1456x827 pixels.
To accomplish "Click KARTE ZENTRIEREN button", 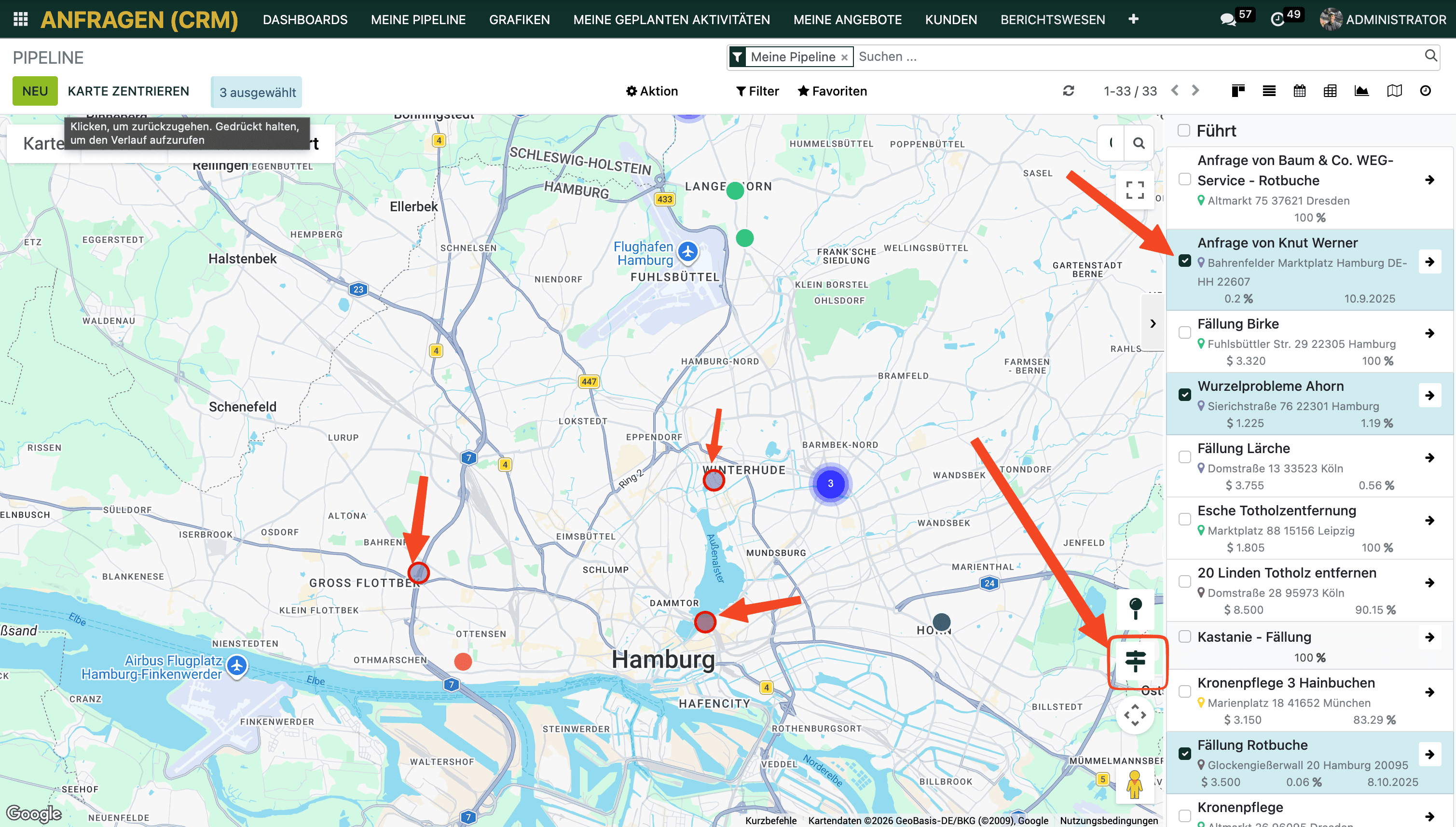I will (128, 92).
